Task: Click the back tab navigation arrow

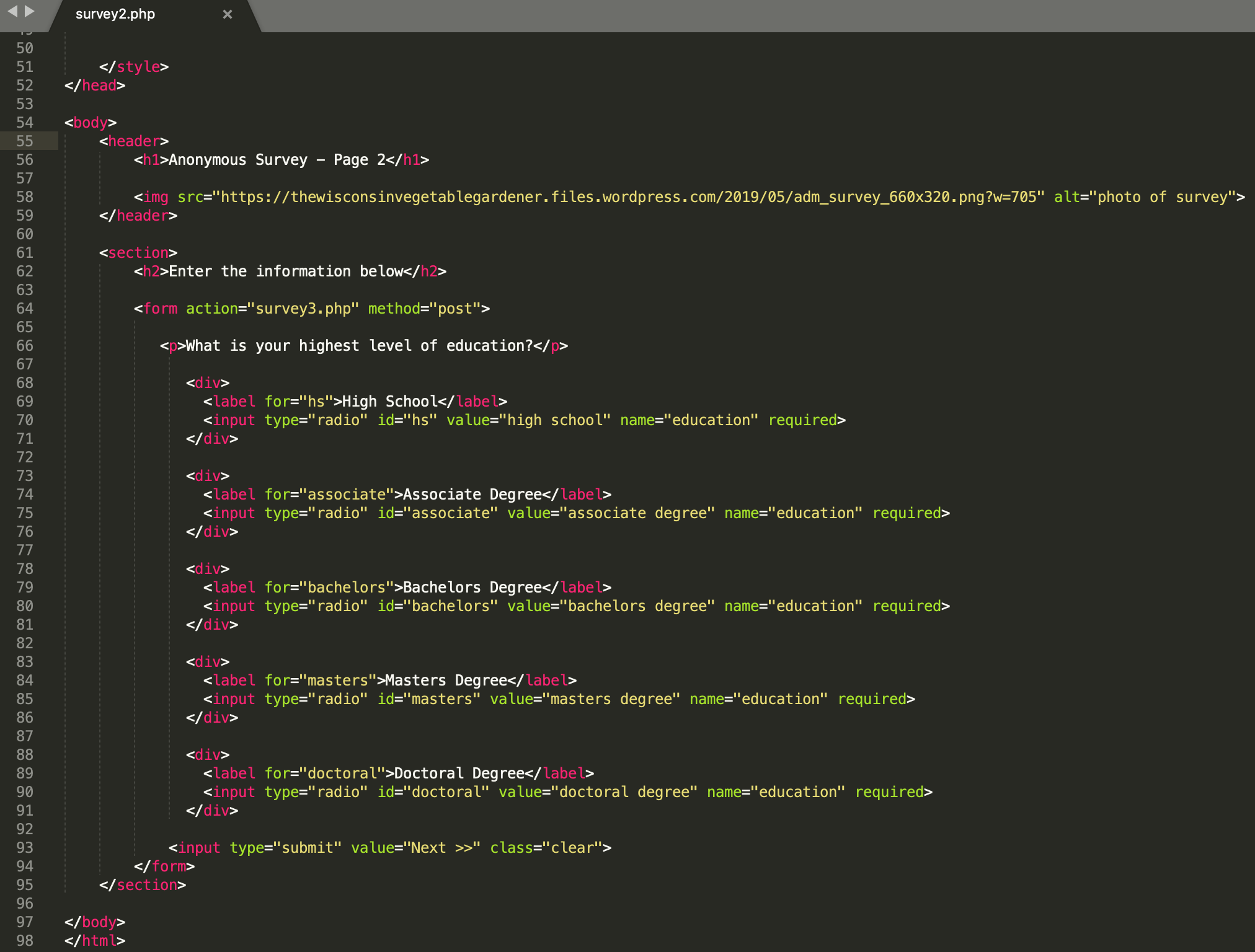Action: pyautogui.click(x=12, y=11)
